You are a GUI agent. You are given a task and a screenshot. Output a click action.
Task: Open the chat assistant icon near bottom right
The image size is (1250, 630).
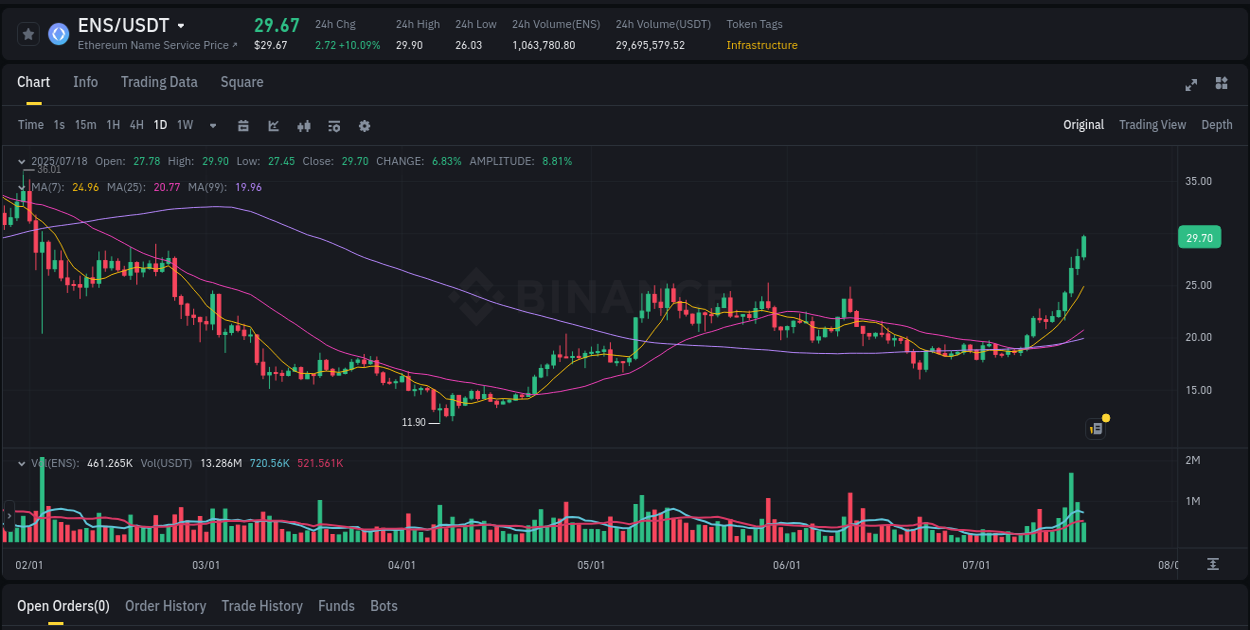tap(1095, 428)
